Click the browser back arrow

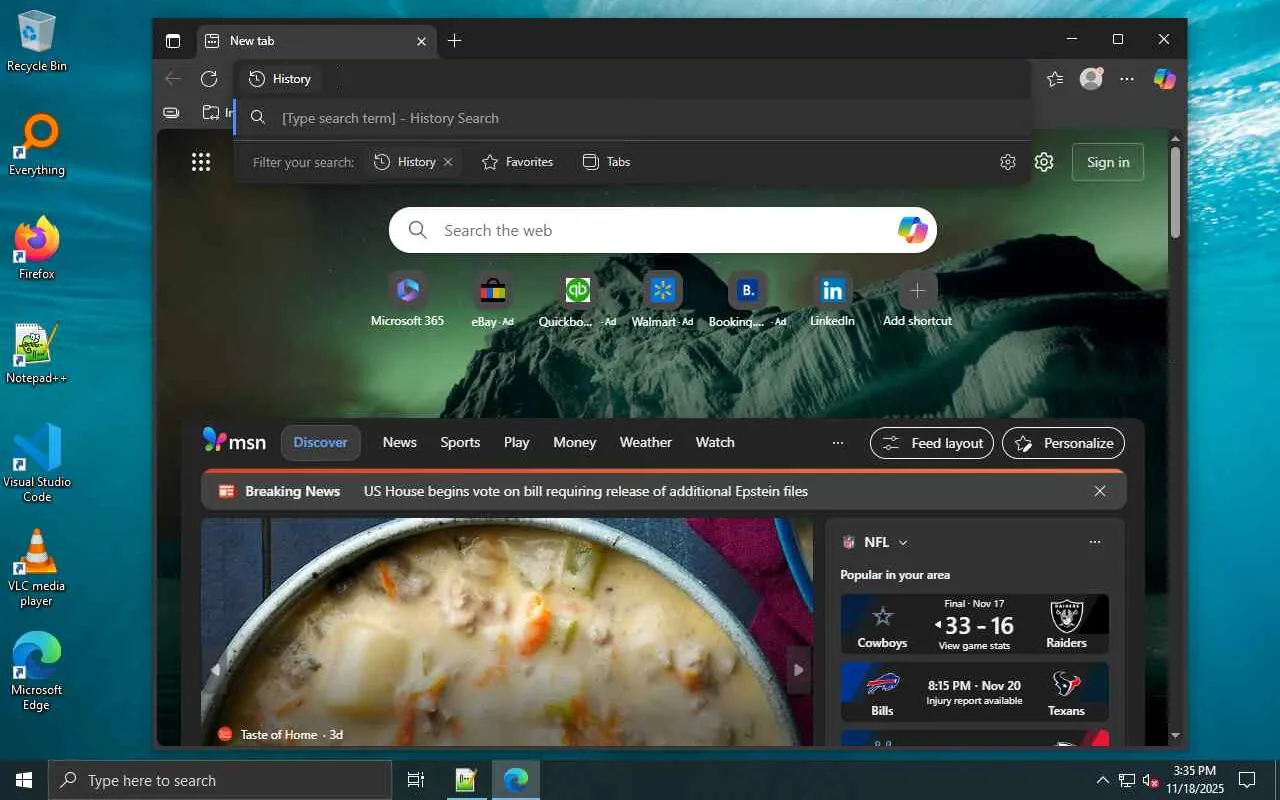tap(173, 79)
